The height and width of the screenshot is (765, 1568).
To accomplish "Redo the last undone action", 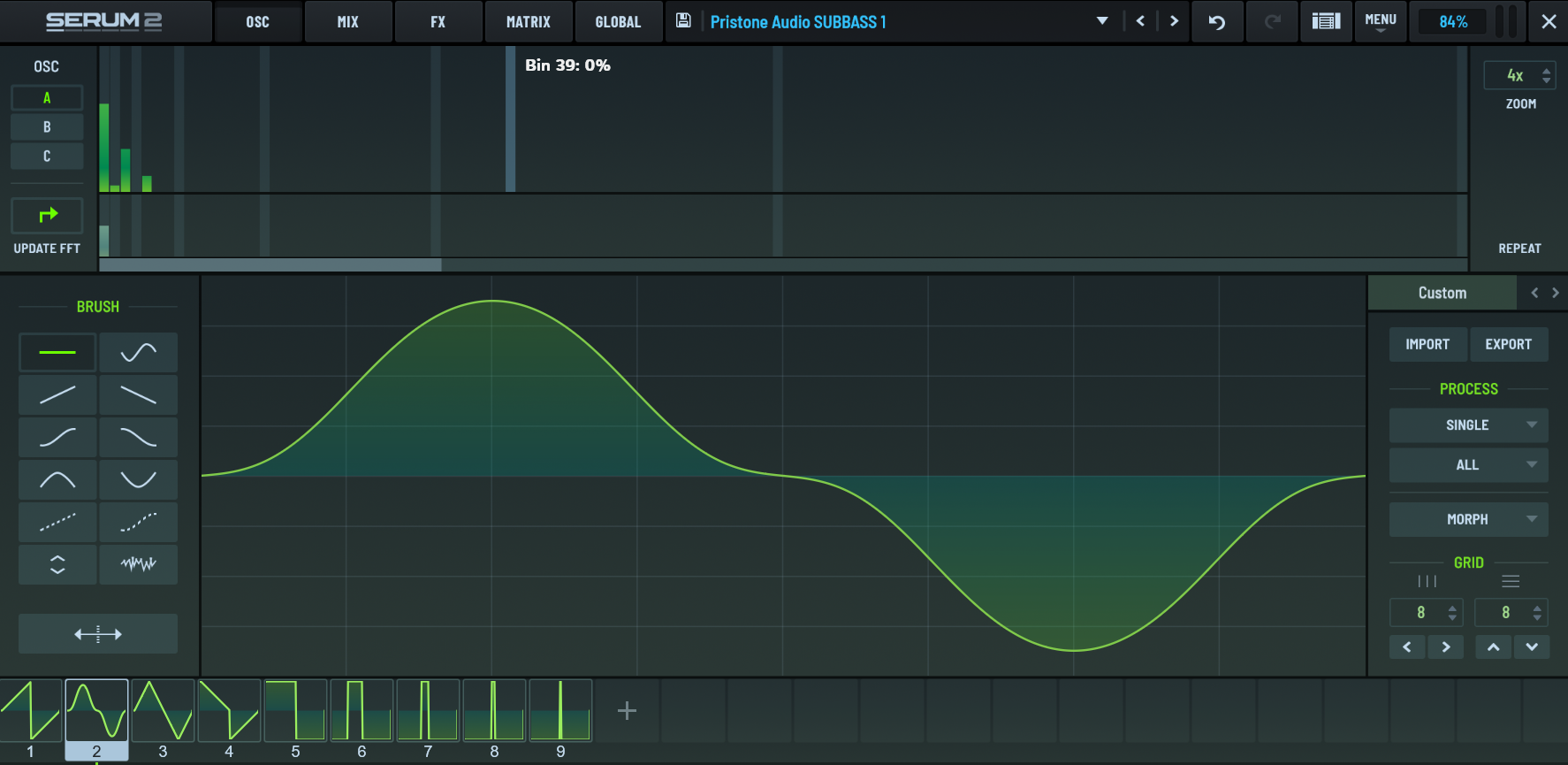I will point(1272,22).
